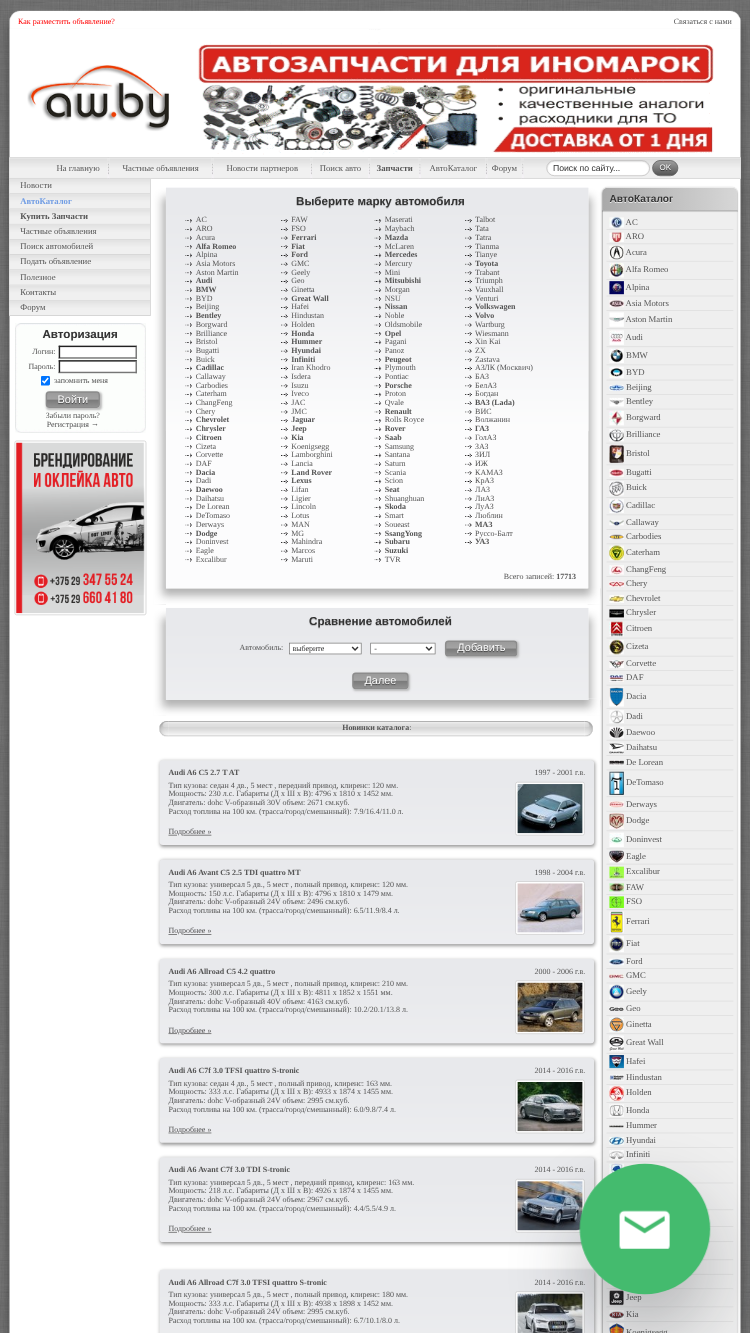Click 'Забыли пароль?' link
Image resolution: width=750 pixels, height=1333 pixels.
(x=73, y=415)
